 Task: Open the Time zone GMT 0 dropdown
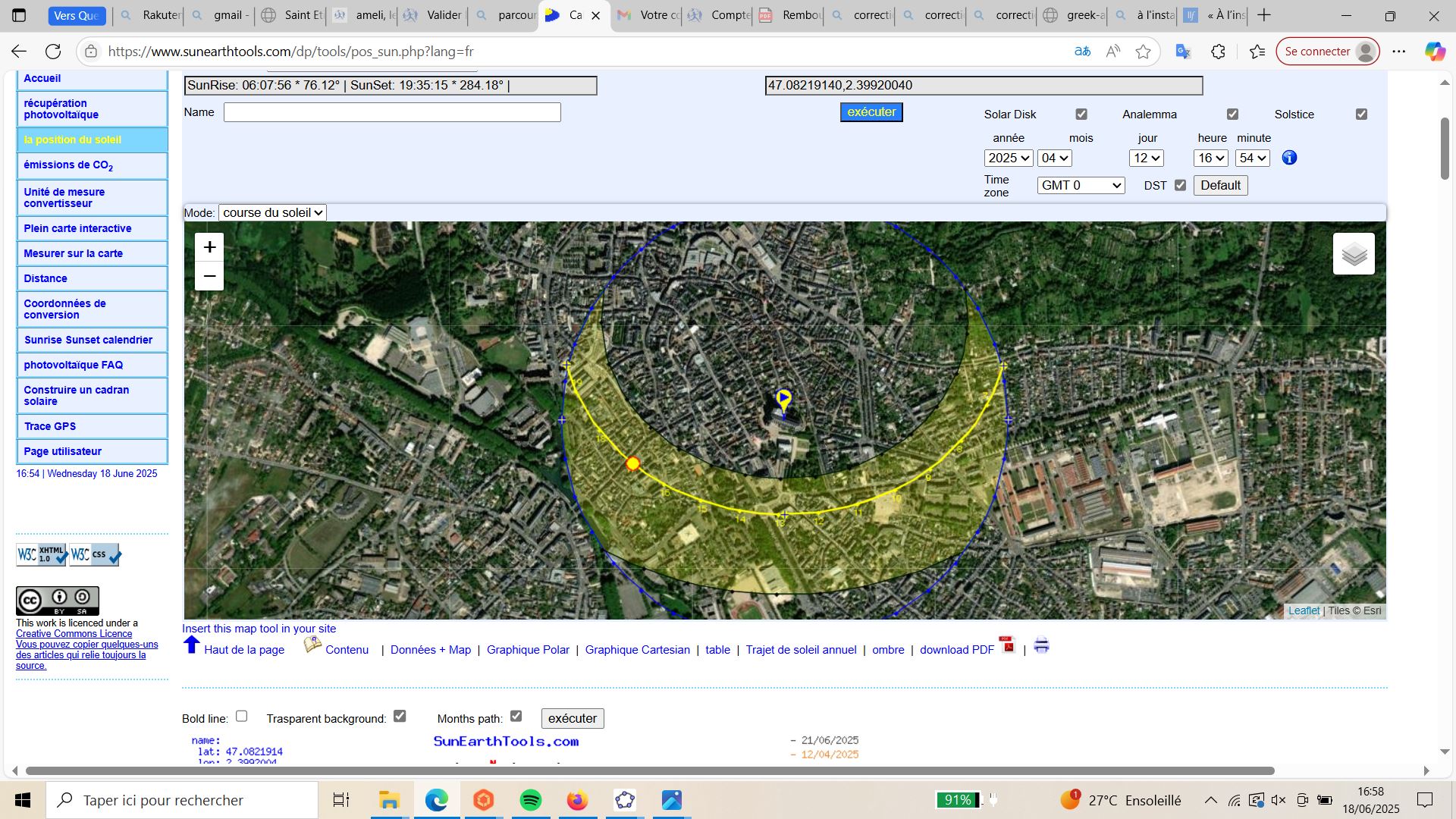(x=1081, y=185)
